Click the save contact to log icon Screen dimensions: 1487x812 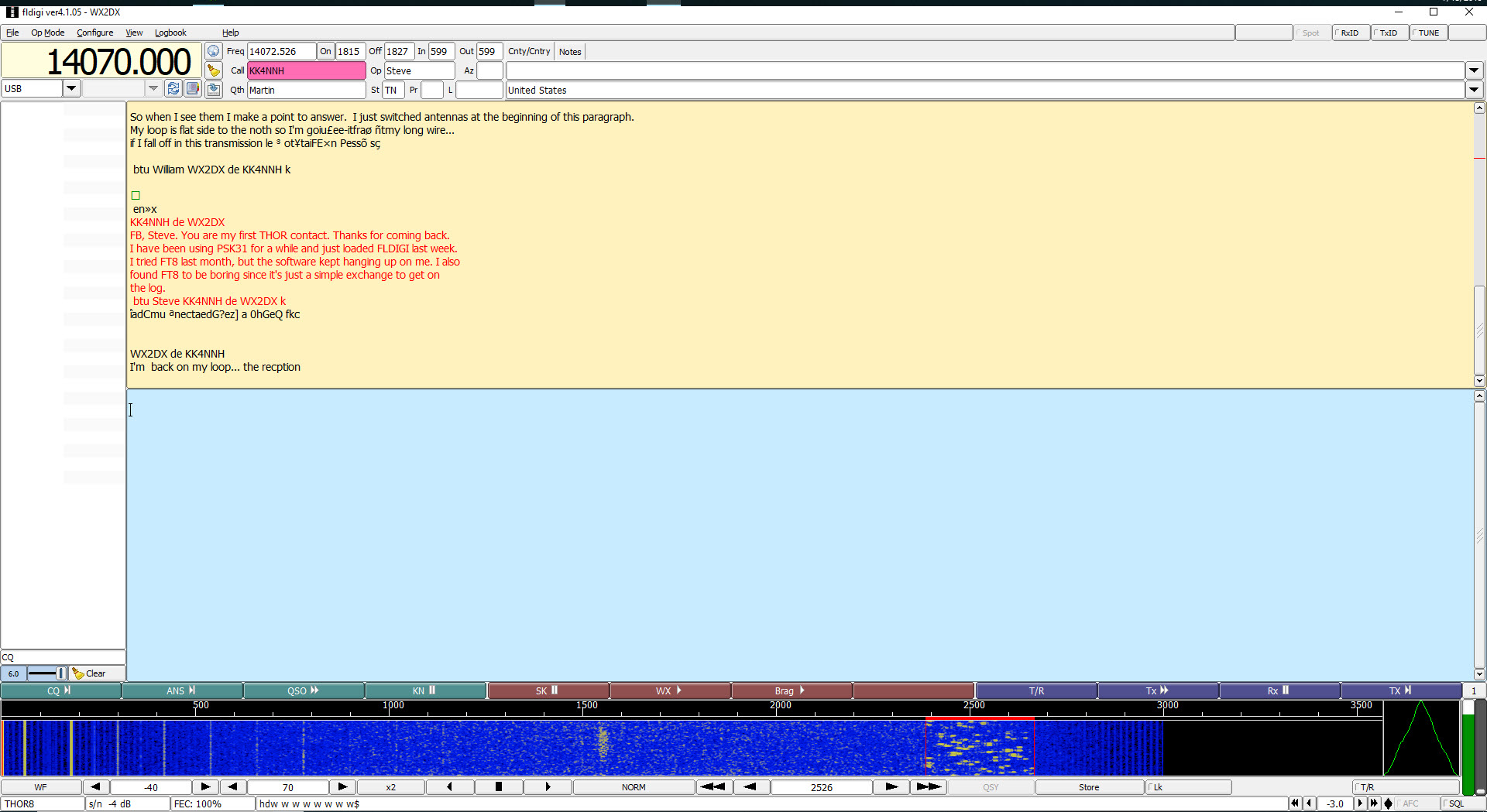click(x=213, y=90)
